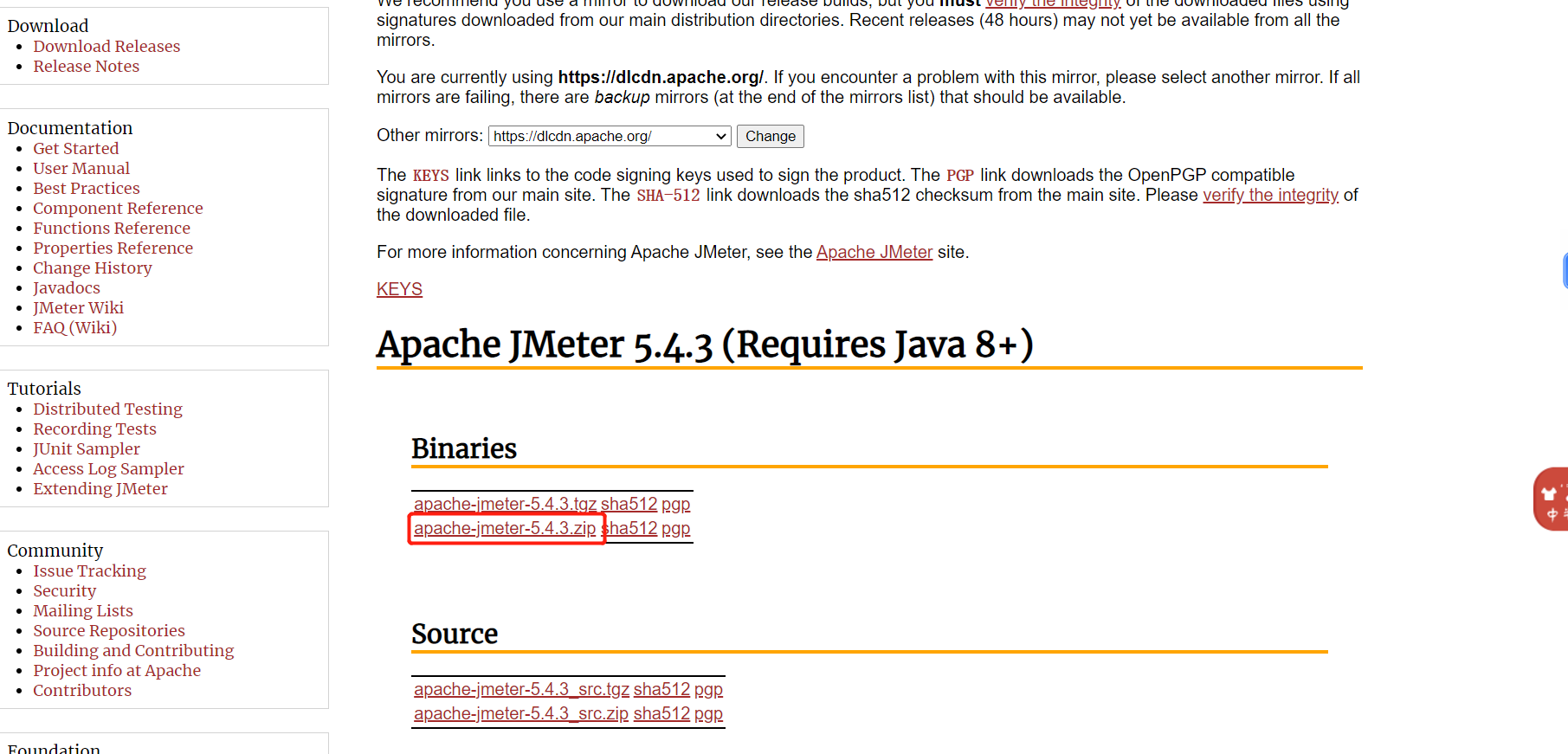The image size is (1568, 754).
Task: Open the JUnit Sampler tutorial
Action: pyautogui.click(x=87, y=448)
